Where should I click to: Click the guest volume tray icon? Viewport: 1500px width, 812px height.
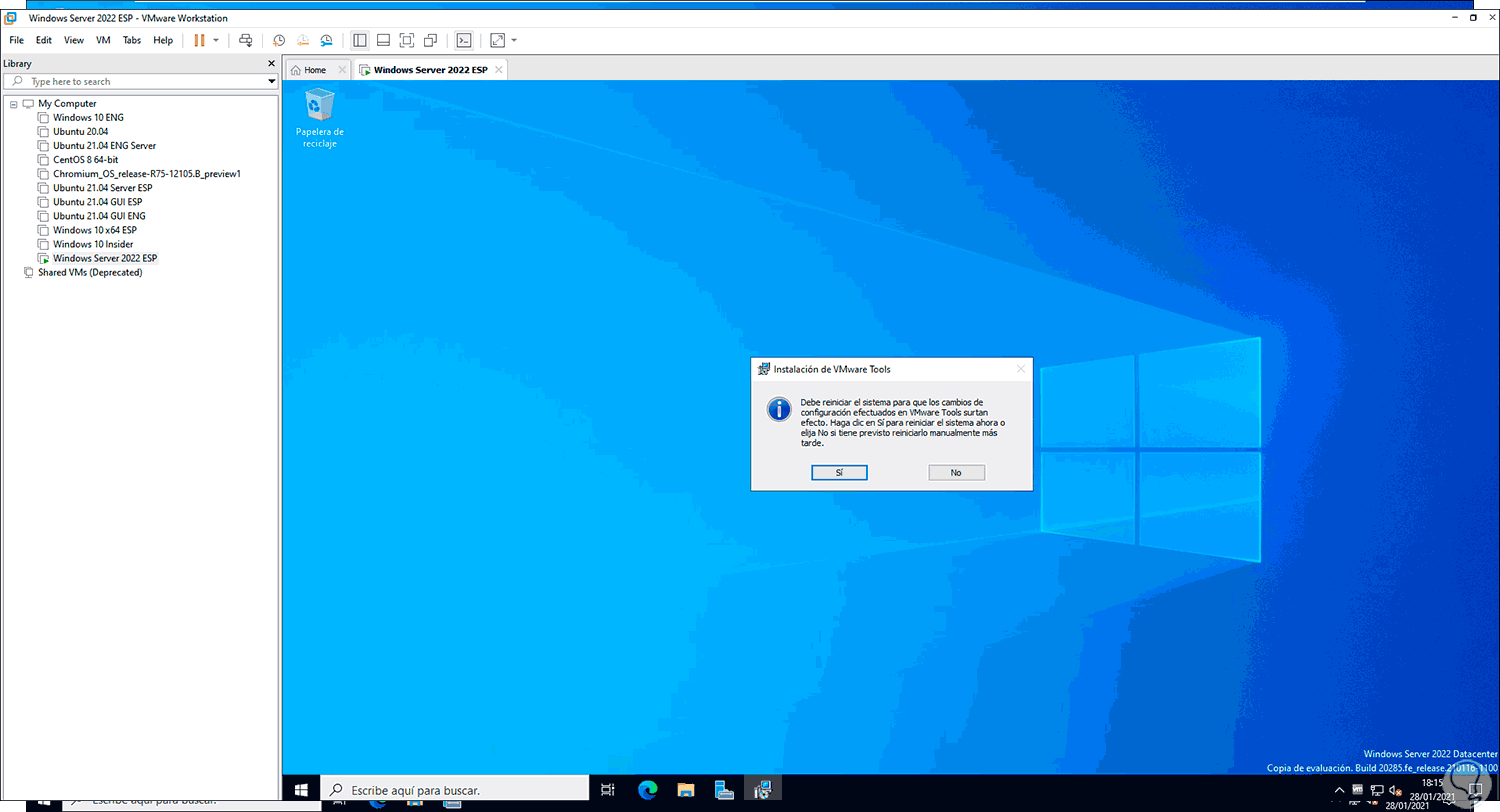click(1395, 790)
